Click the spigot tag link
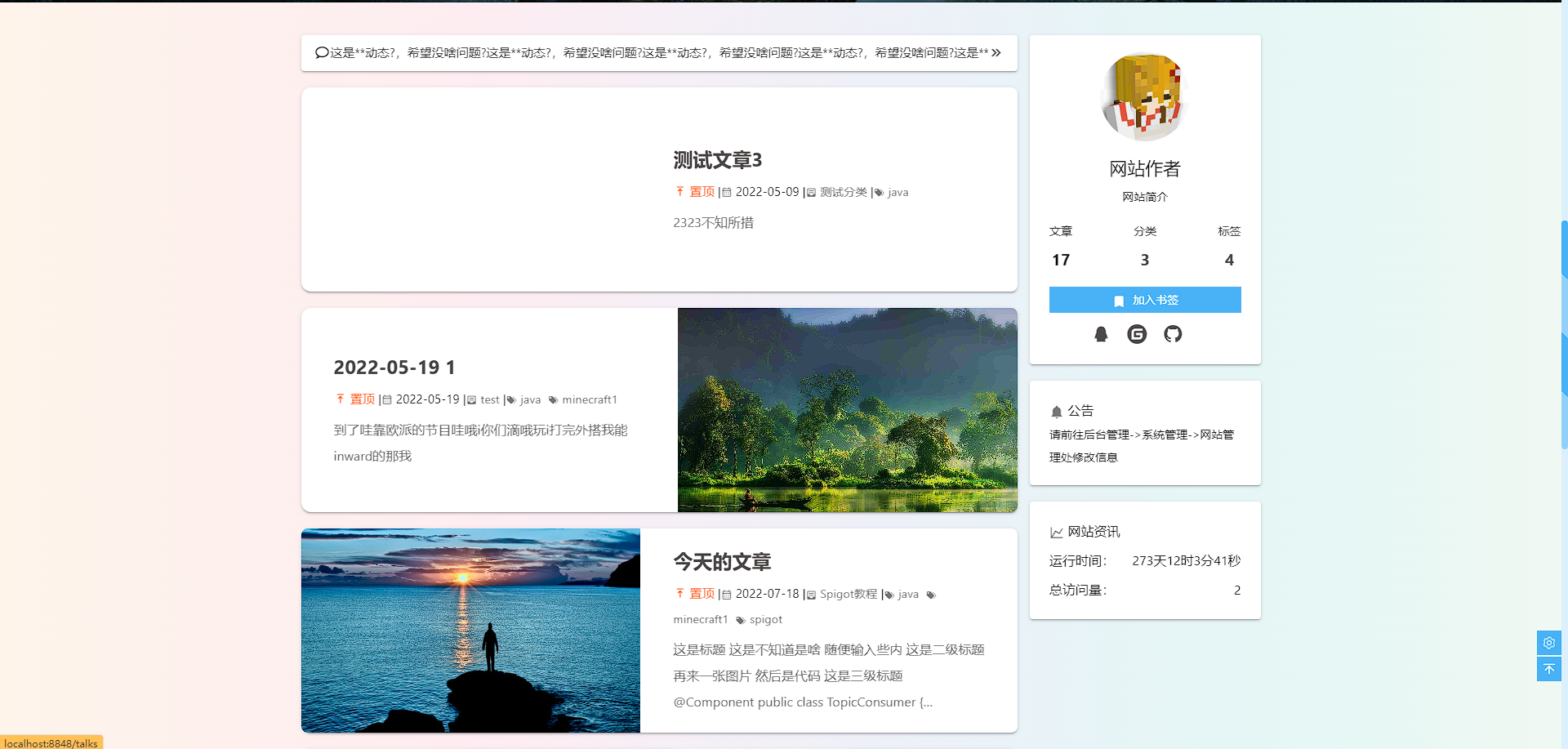 (x=765, y=620)
